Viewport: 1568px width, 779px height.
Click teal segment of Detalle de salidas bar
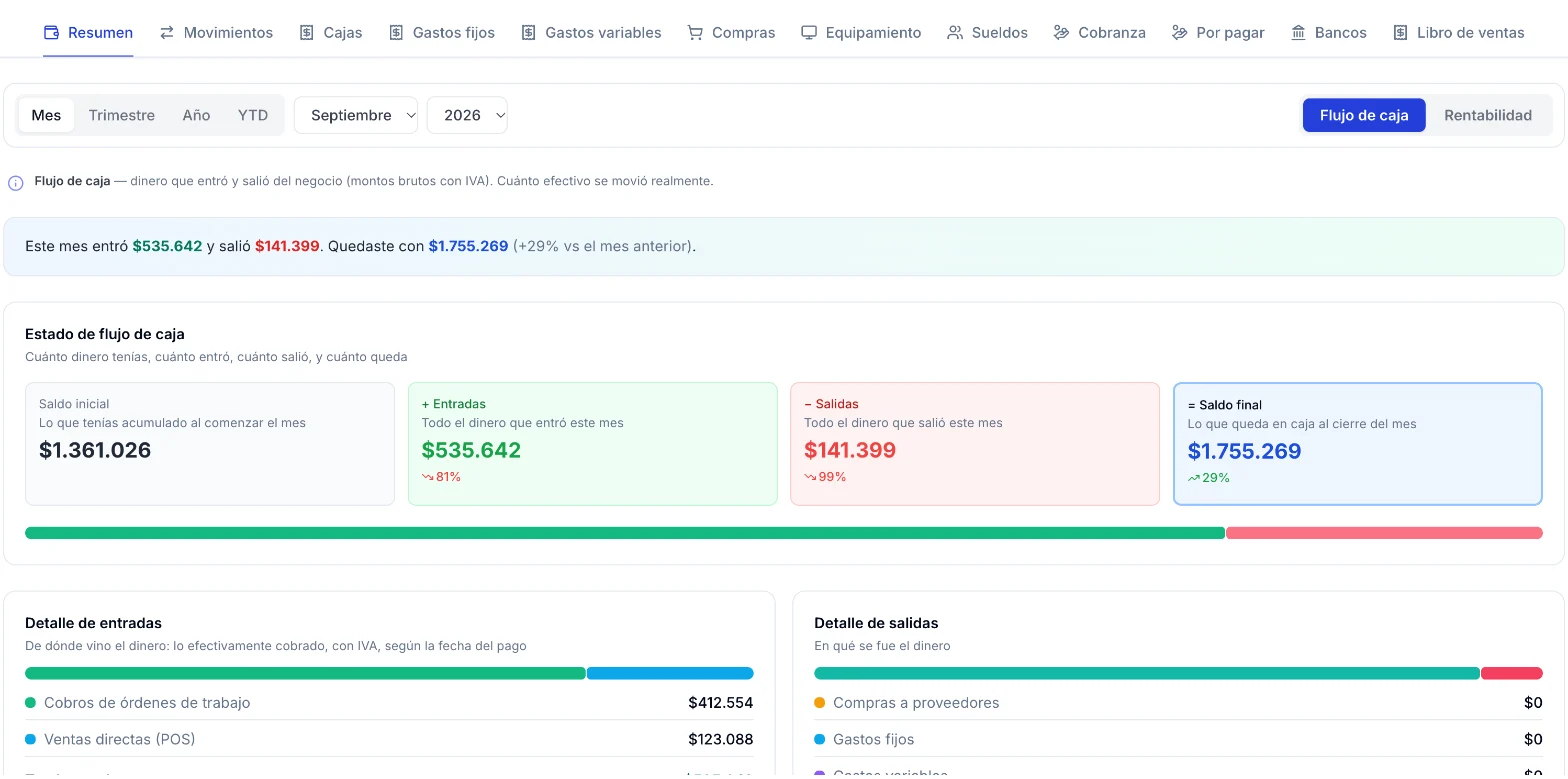coord(1147,673)
